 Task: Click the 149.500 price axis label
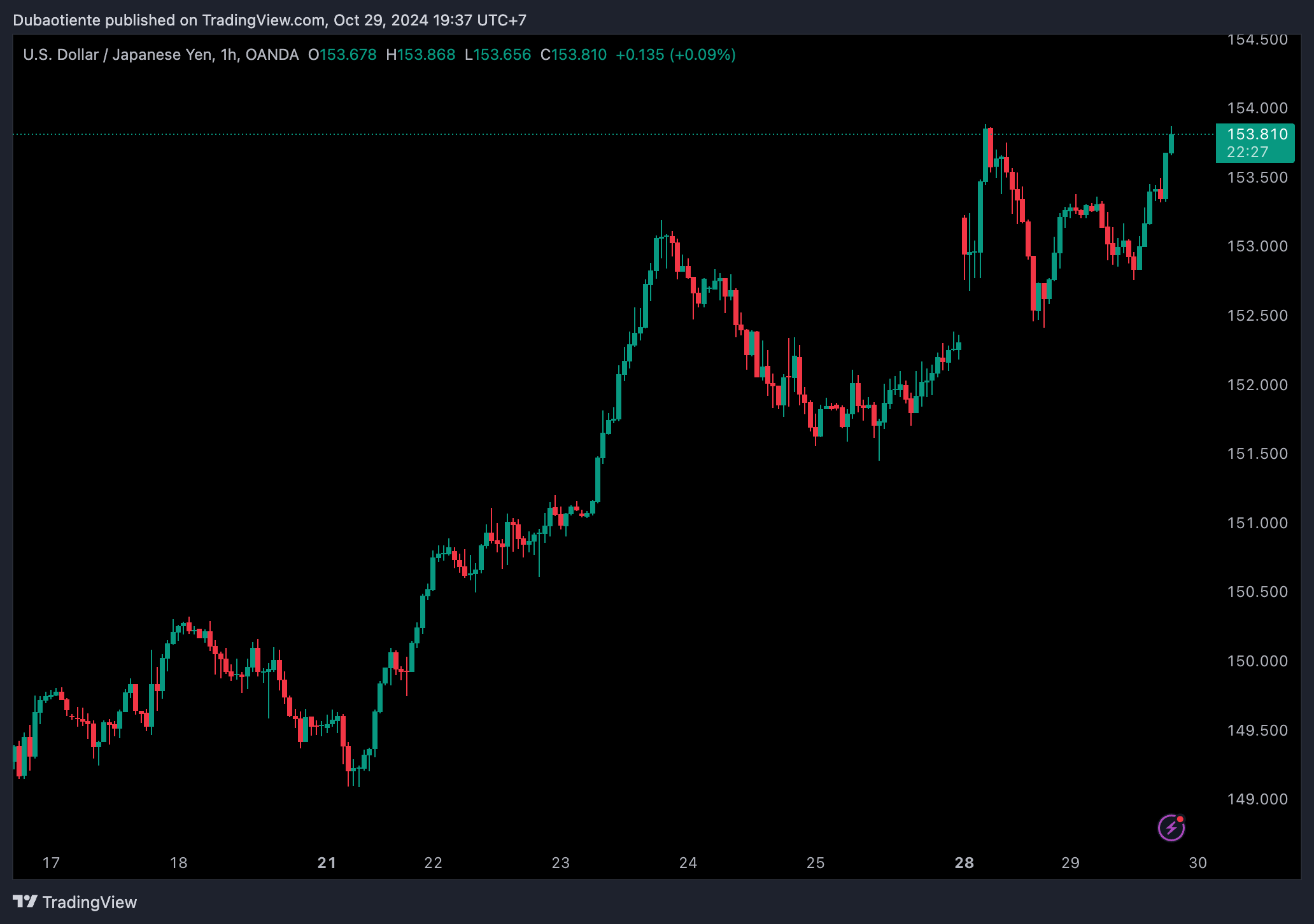[1257, 731]
